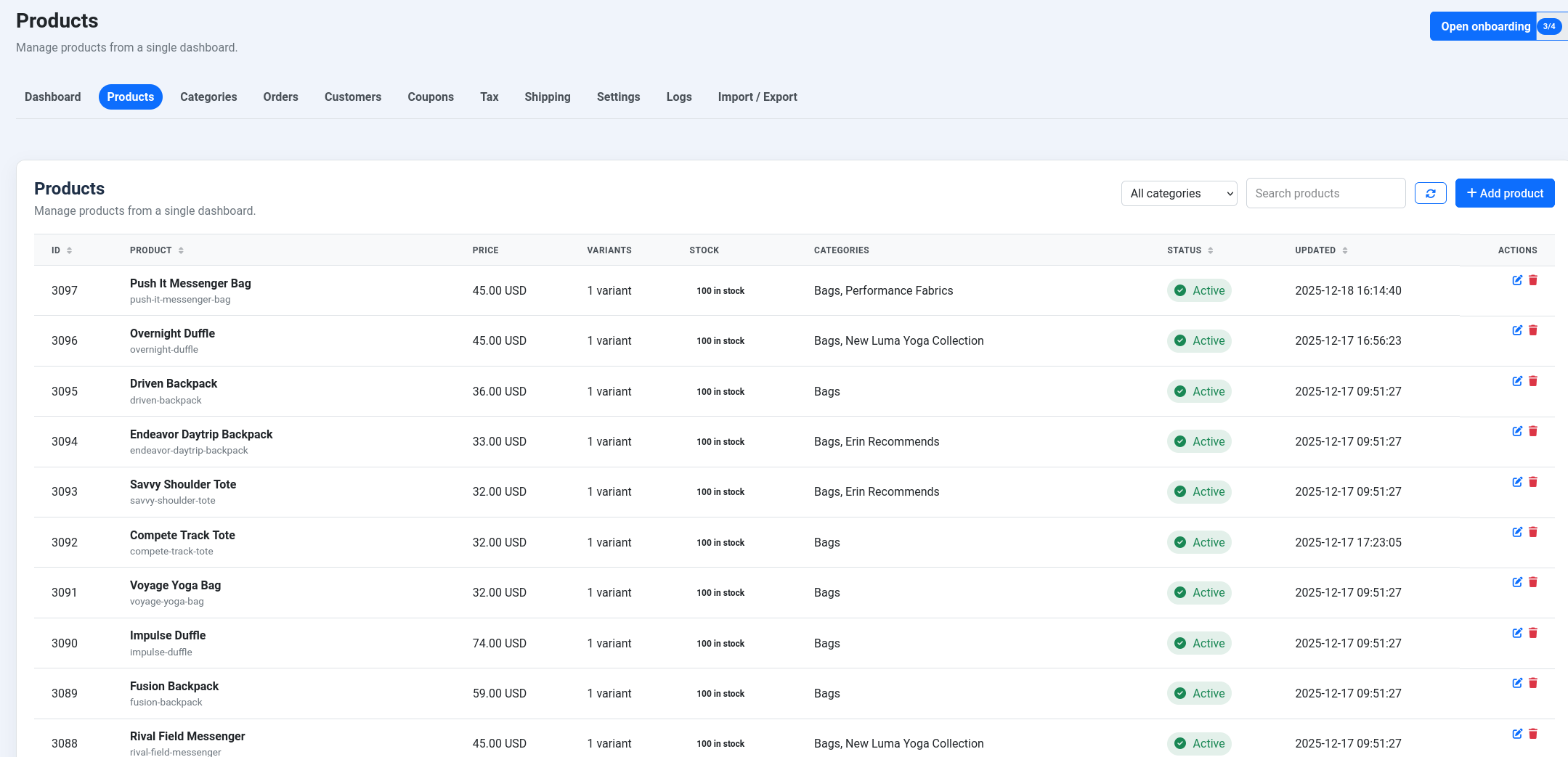1568x757 pixels.
Task: Refresh the products list
Action: coord(1430,193)
